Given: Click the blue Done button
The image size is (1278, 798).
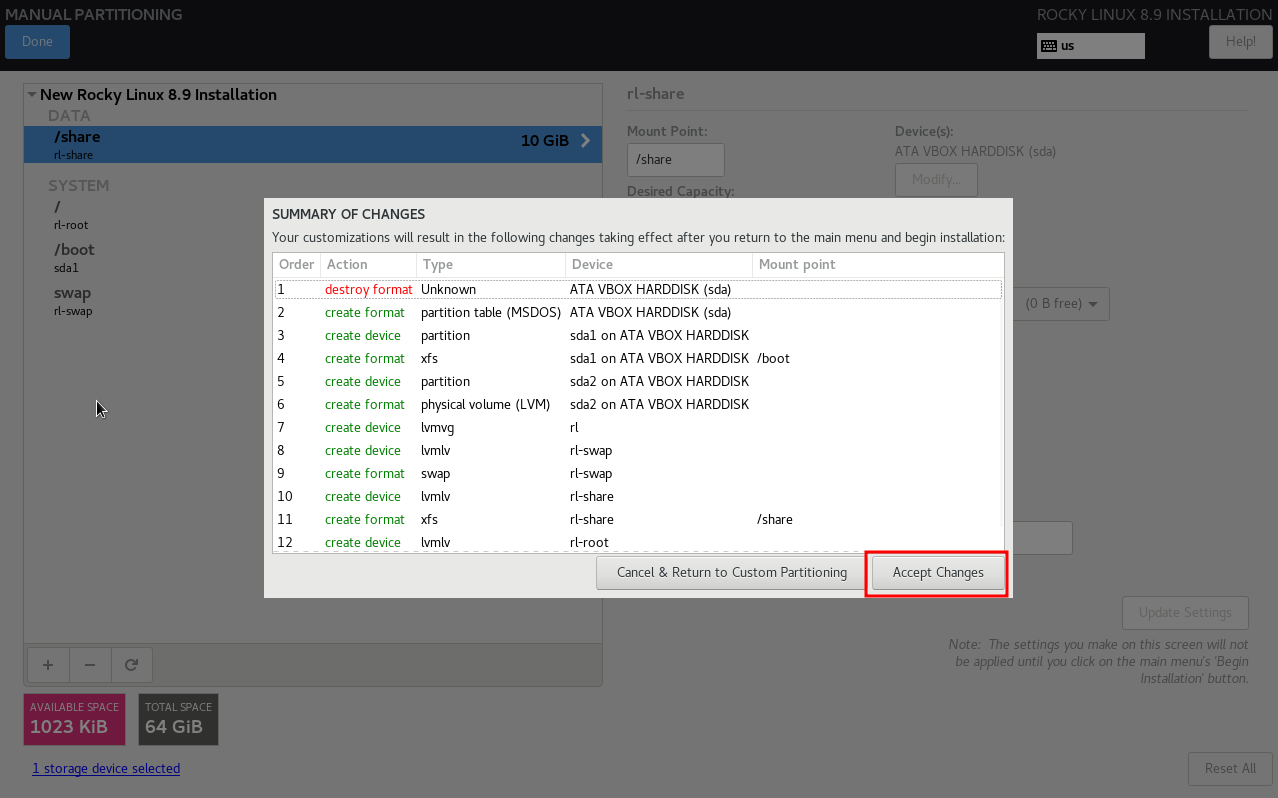Looking at the screenshot, I should 37,42.
